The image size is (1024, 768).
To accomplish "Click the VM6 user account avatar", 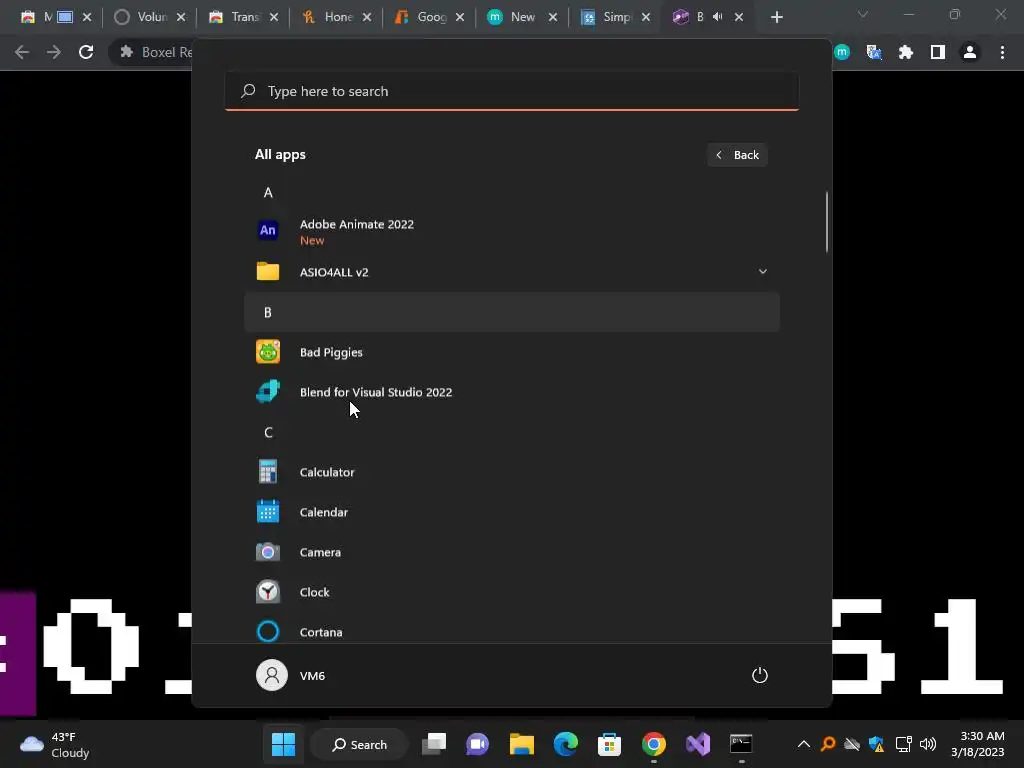I will tap(272, 675).
